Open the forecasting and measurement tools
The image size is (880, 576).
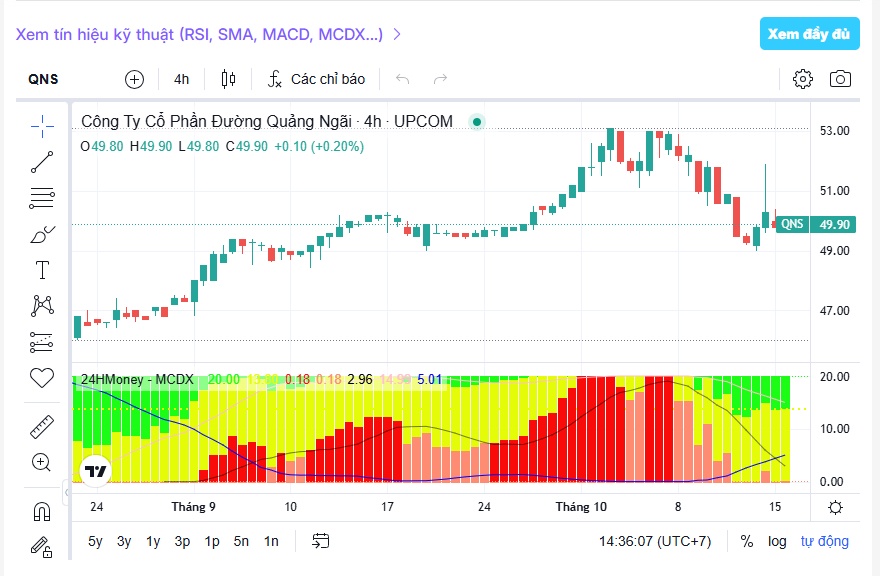pos(42,342)
